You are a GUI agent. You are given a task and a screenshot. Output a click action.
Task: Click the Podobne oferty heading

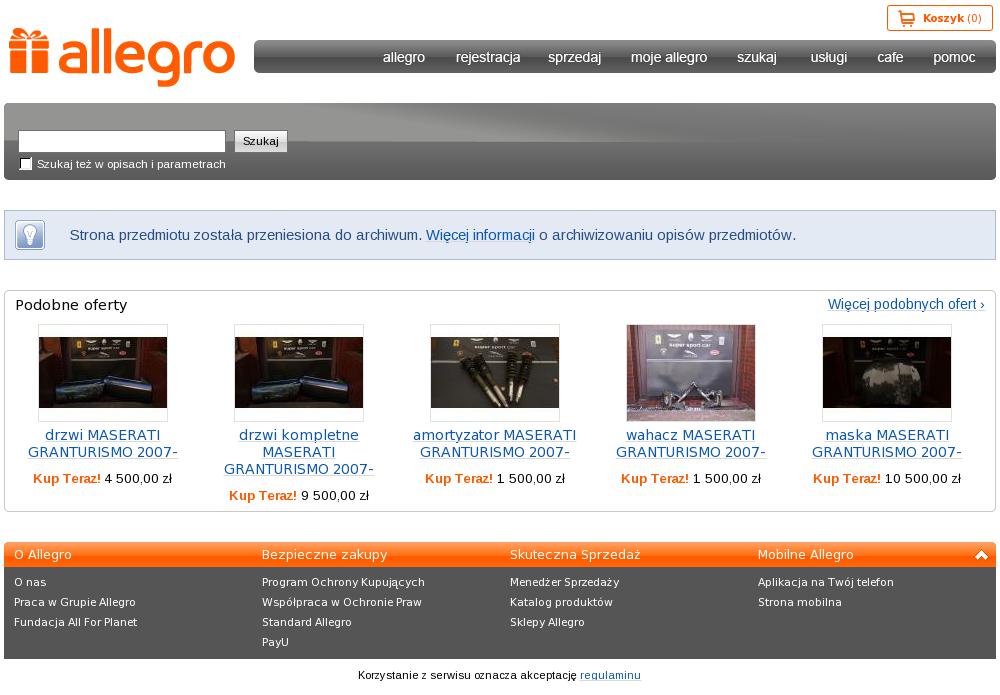point(71,305)
